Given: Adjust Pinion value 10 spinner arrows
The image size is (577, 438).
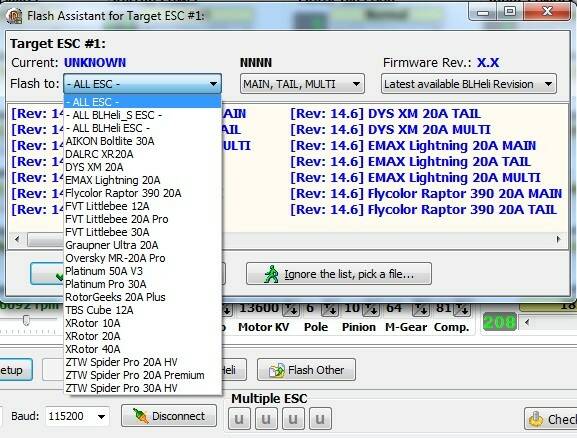Looking at the screenshot, I should point(371,310).
